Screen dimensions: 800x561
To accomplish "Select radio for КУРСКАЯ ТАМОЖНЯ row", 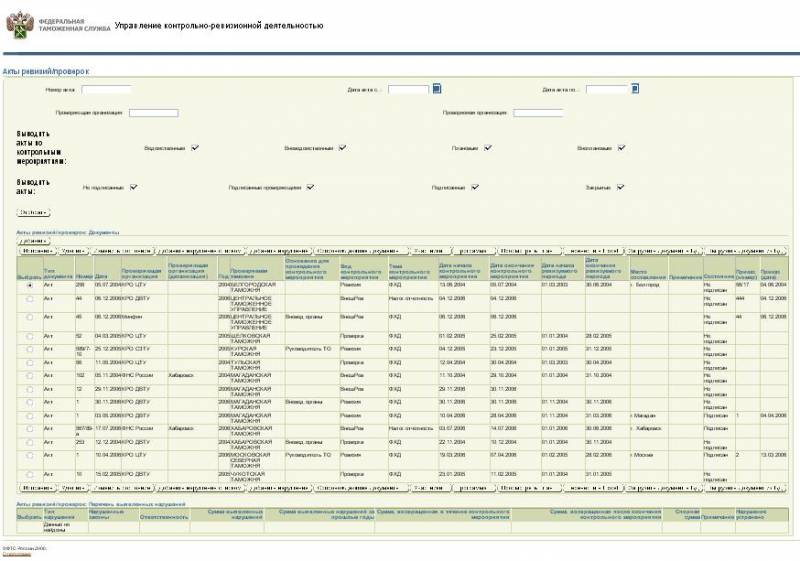I will pyautogui.click(x=30, y=349).
